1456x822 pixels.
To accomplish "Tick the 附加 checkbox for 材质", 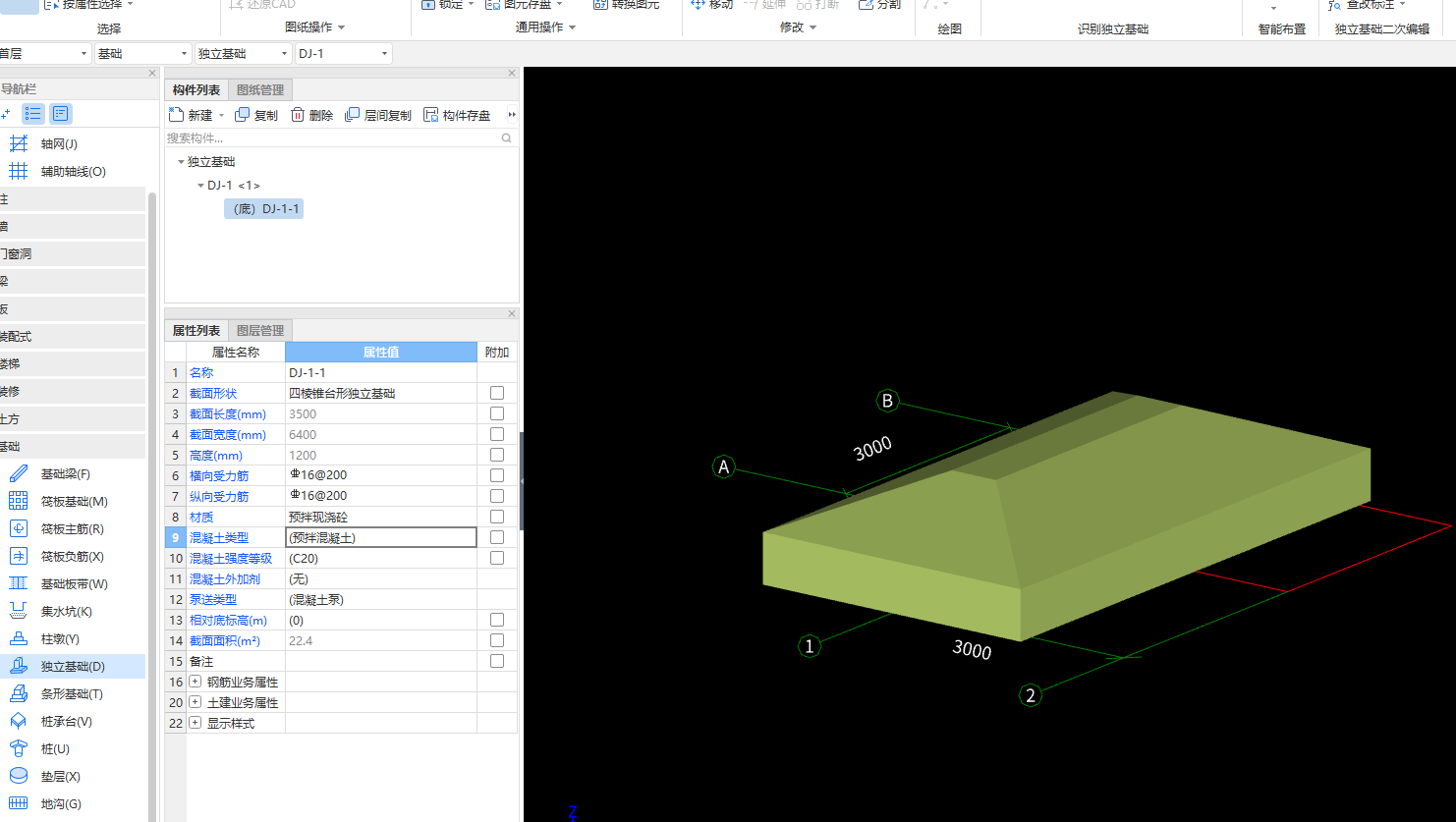I will pyautogui.click(x=497, y=517).
